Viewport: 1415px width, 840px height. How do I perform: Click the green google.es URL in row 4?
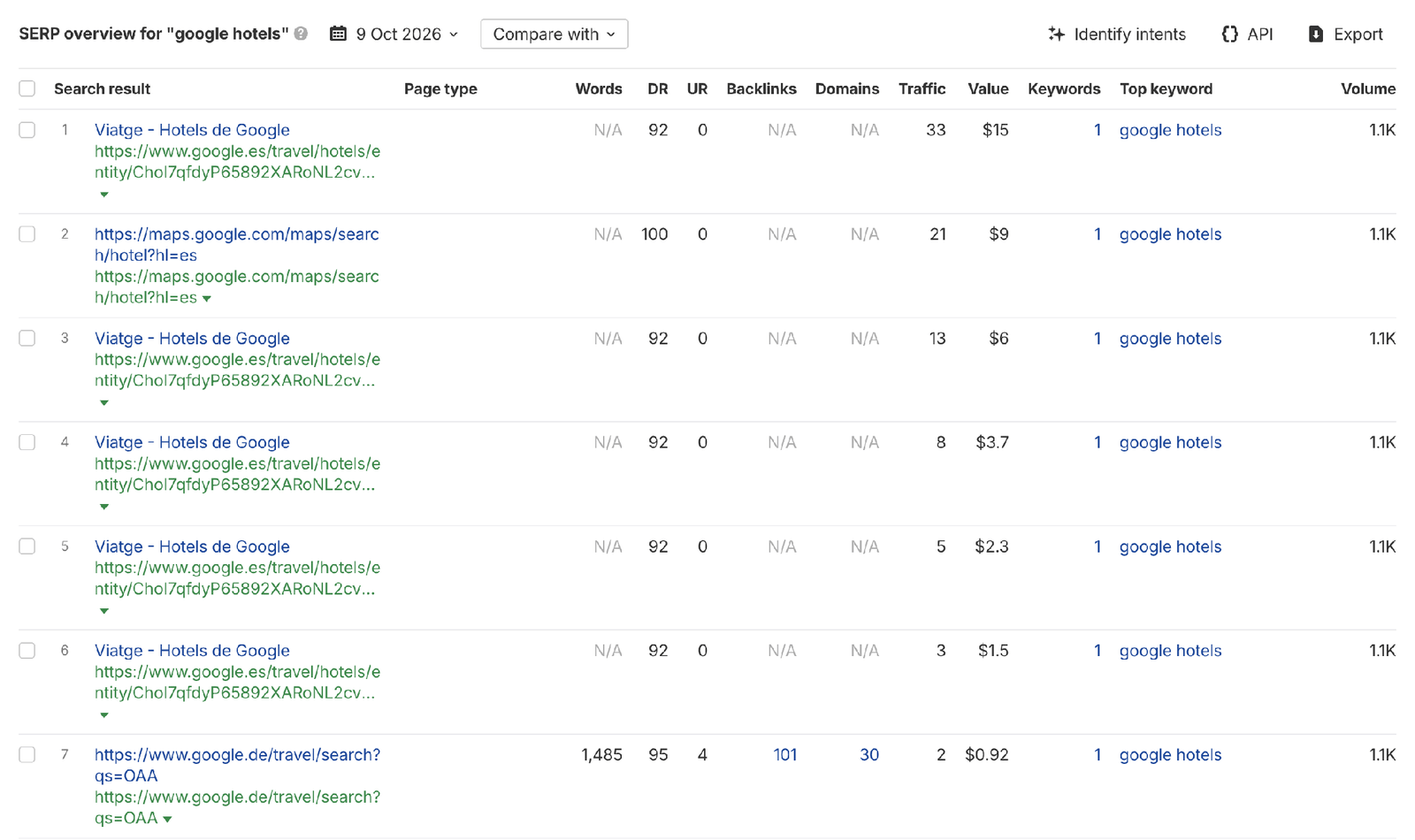click(x=237, y=475)
